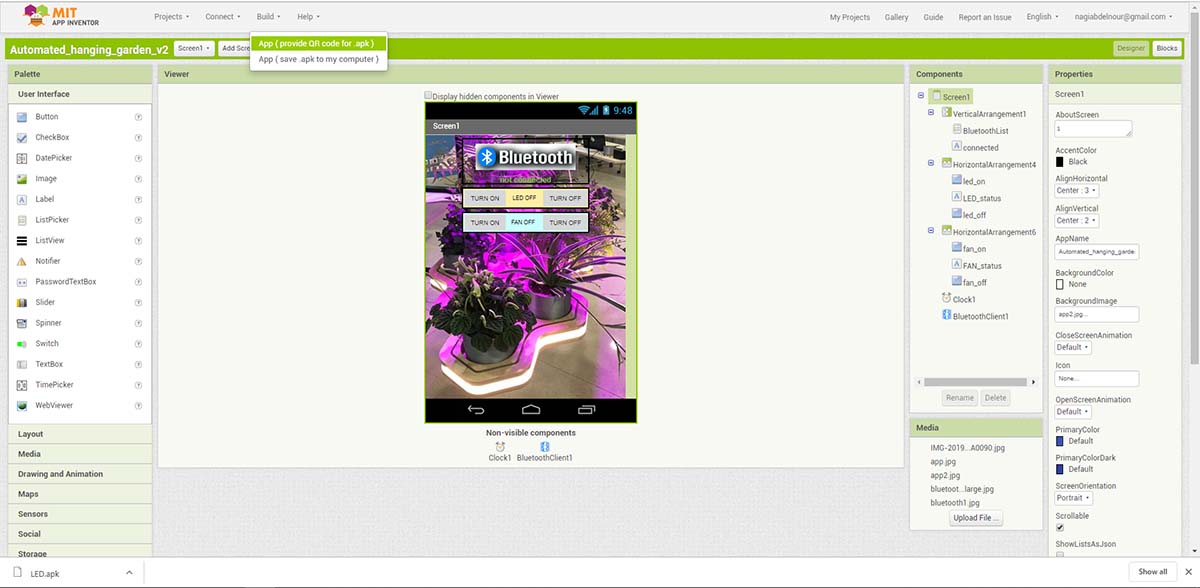Click the PrimaryColor Default swatch
The width and height of the screenshot is (1200, 588).
[x=1061, y=440]
